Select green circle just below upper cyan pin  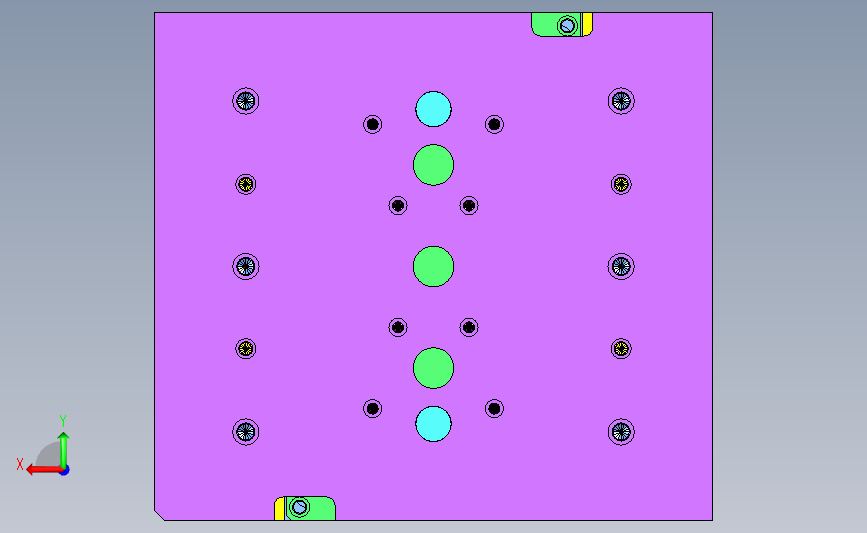coord(434,165)
